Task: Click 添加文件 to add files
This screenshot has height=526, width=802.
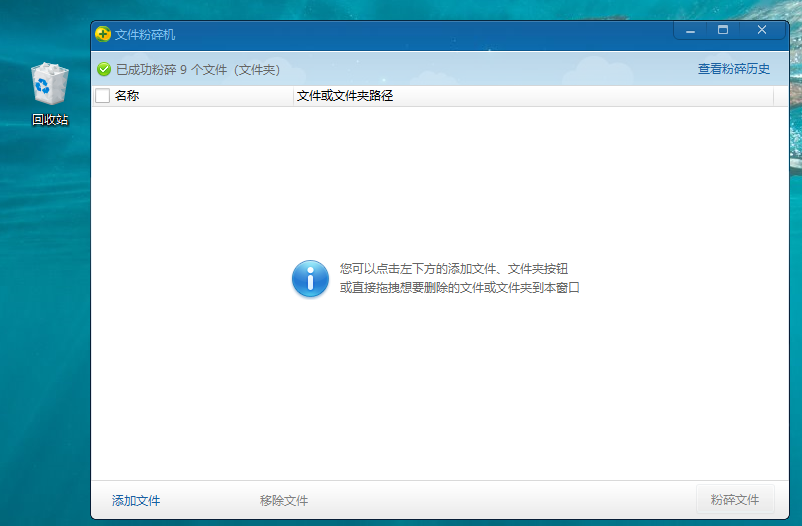Action: point(136,500)
